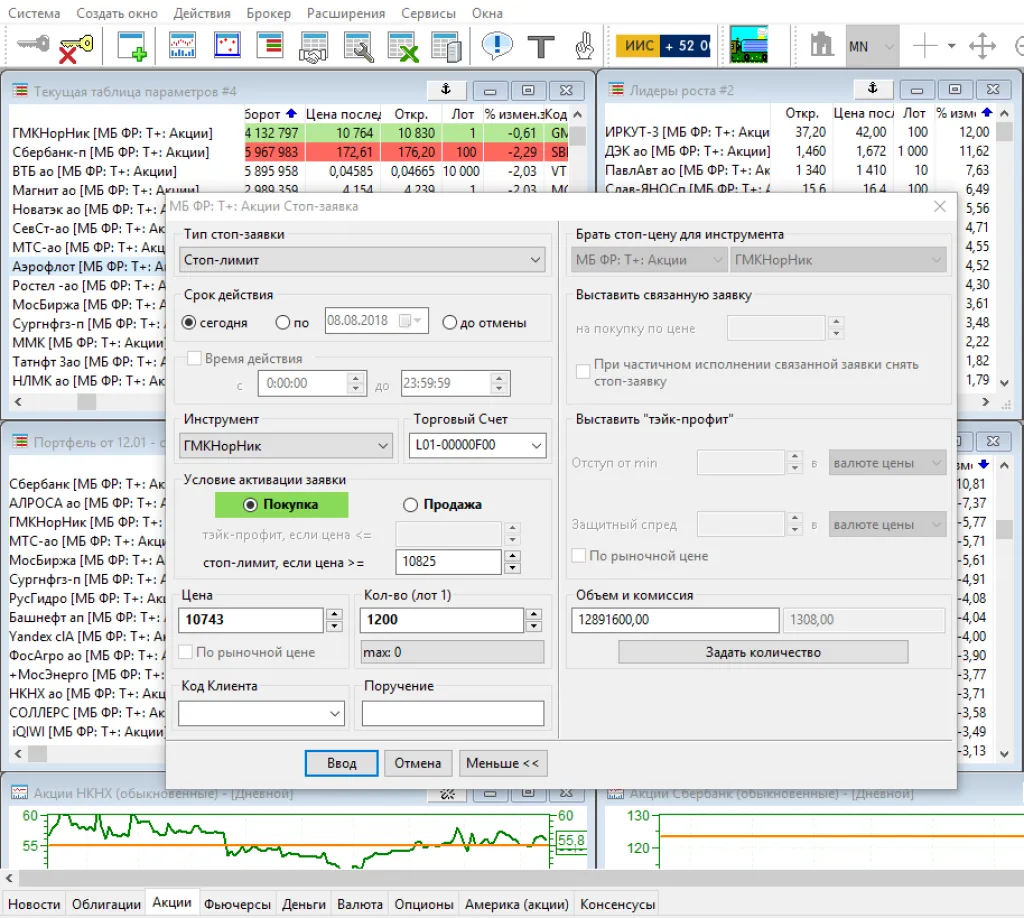Click the crosshair move arrows toolbar icon
This screenshot has height=918, width=1024.
[983, 46]
